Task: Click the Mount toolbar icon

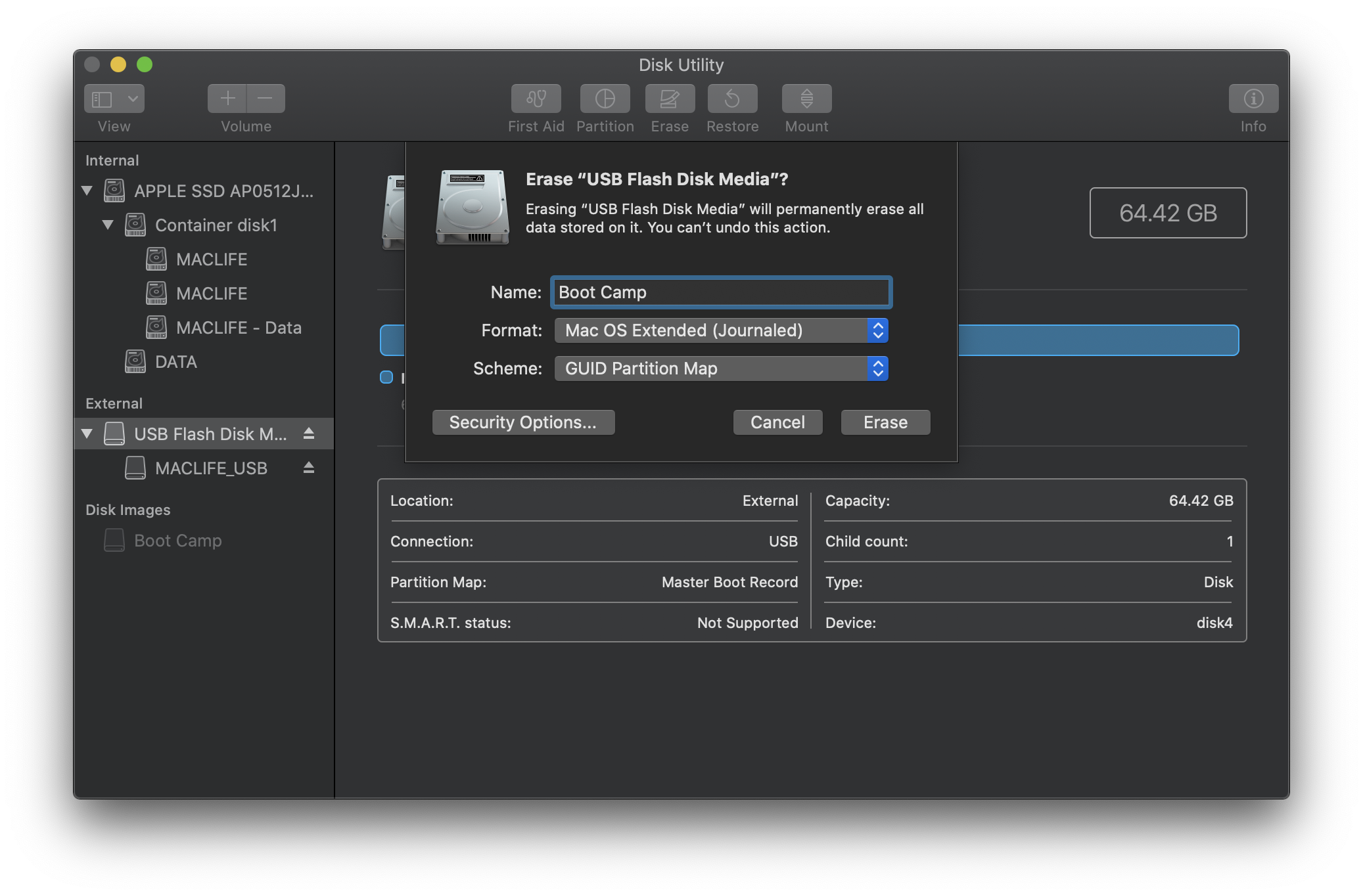Action: point(806,99)
